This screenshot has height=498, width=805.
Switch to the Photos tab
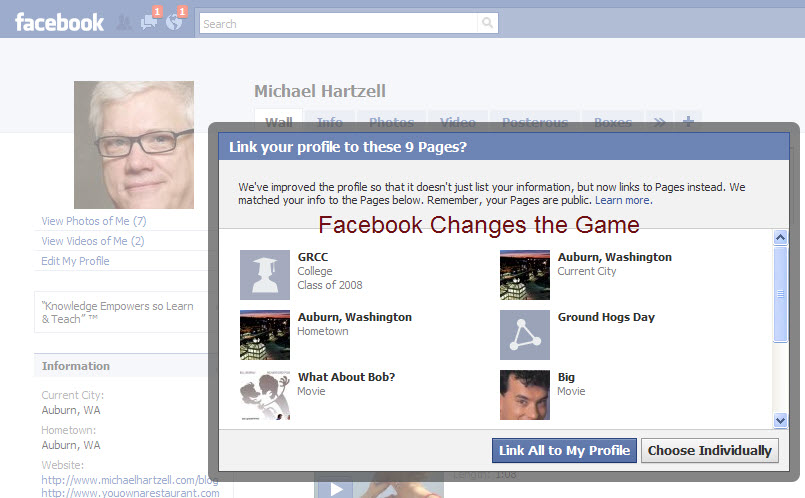click(x=391, y=122)
